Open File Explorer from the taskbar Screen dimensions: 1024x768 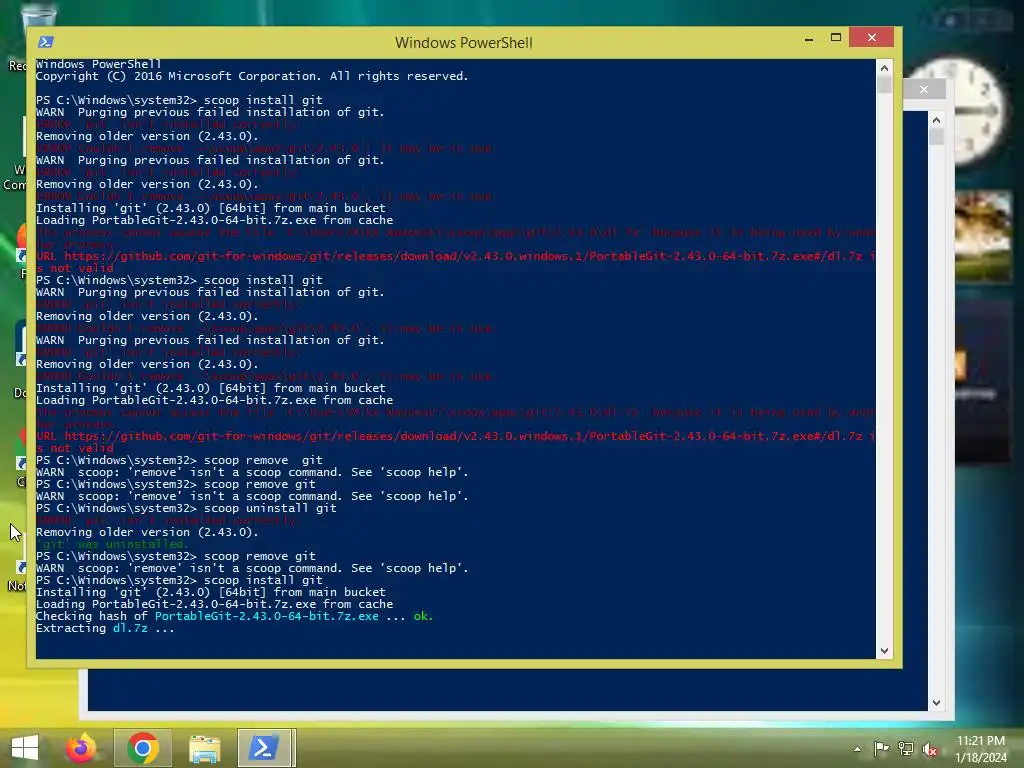[204, 748]
